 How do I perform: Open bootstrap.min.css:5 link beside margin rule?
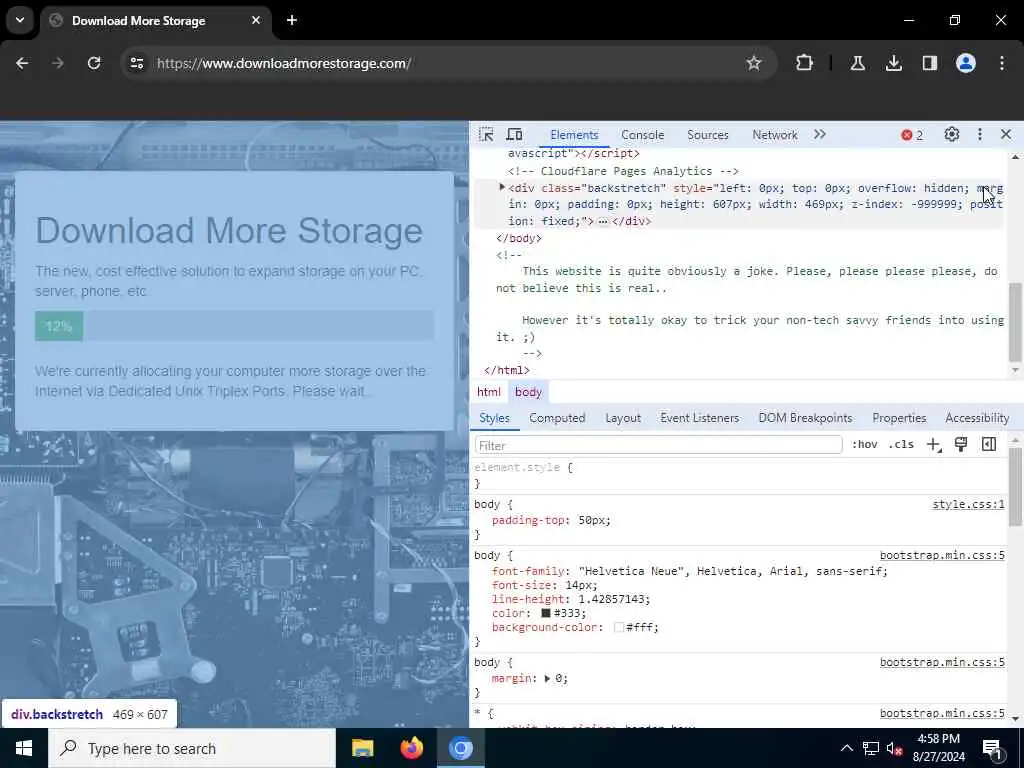(x=942, y=662)
